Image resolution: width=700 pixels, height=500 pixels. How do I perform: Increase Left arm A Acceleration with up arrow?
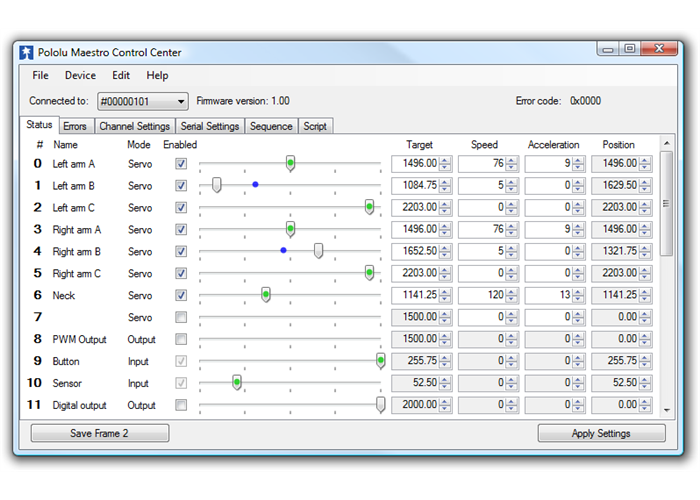578,160
